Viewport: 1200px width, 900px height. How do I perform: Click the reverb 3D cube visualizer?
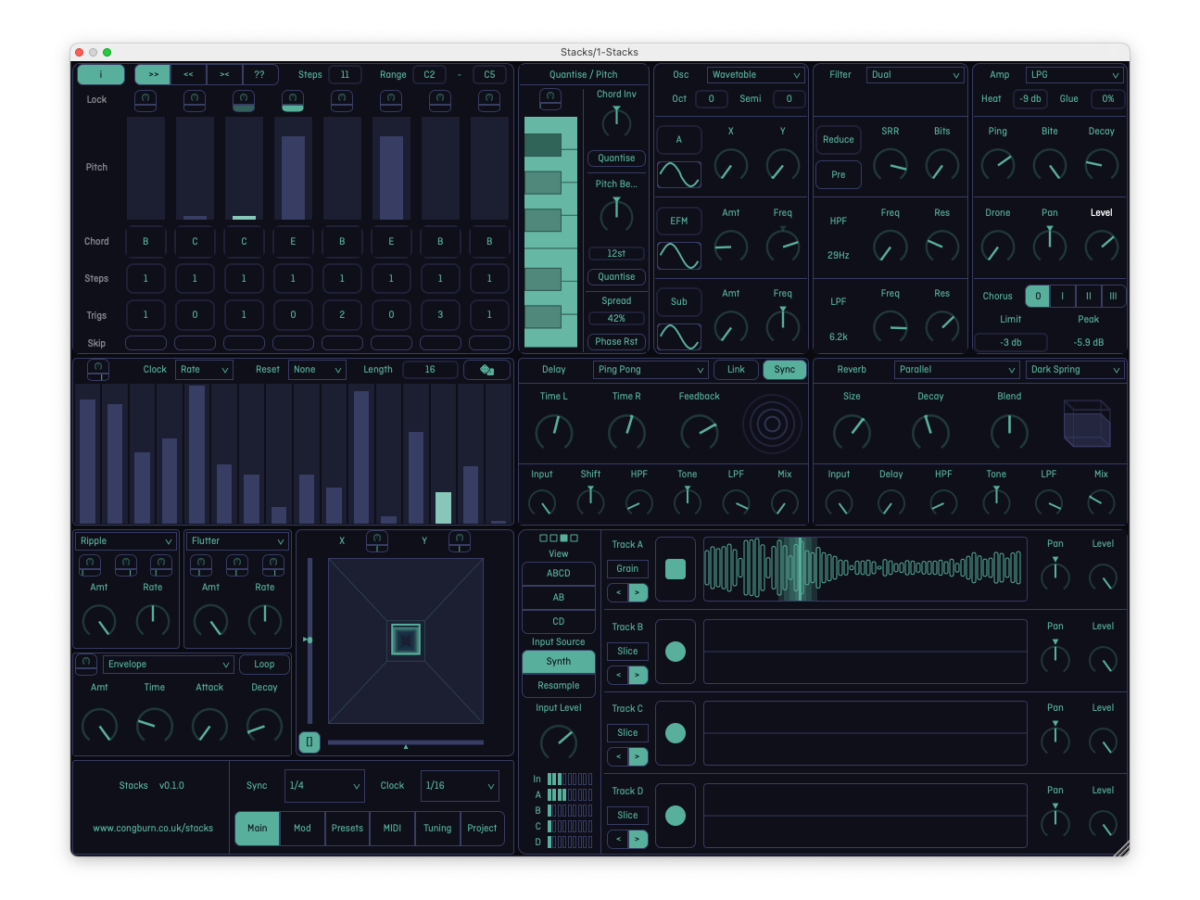pyautogui.click(x=1086, y=424)
